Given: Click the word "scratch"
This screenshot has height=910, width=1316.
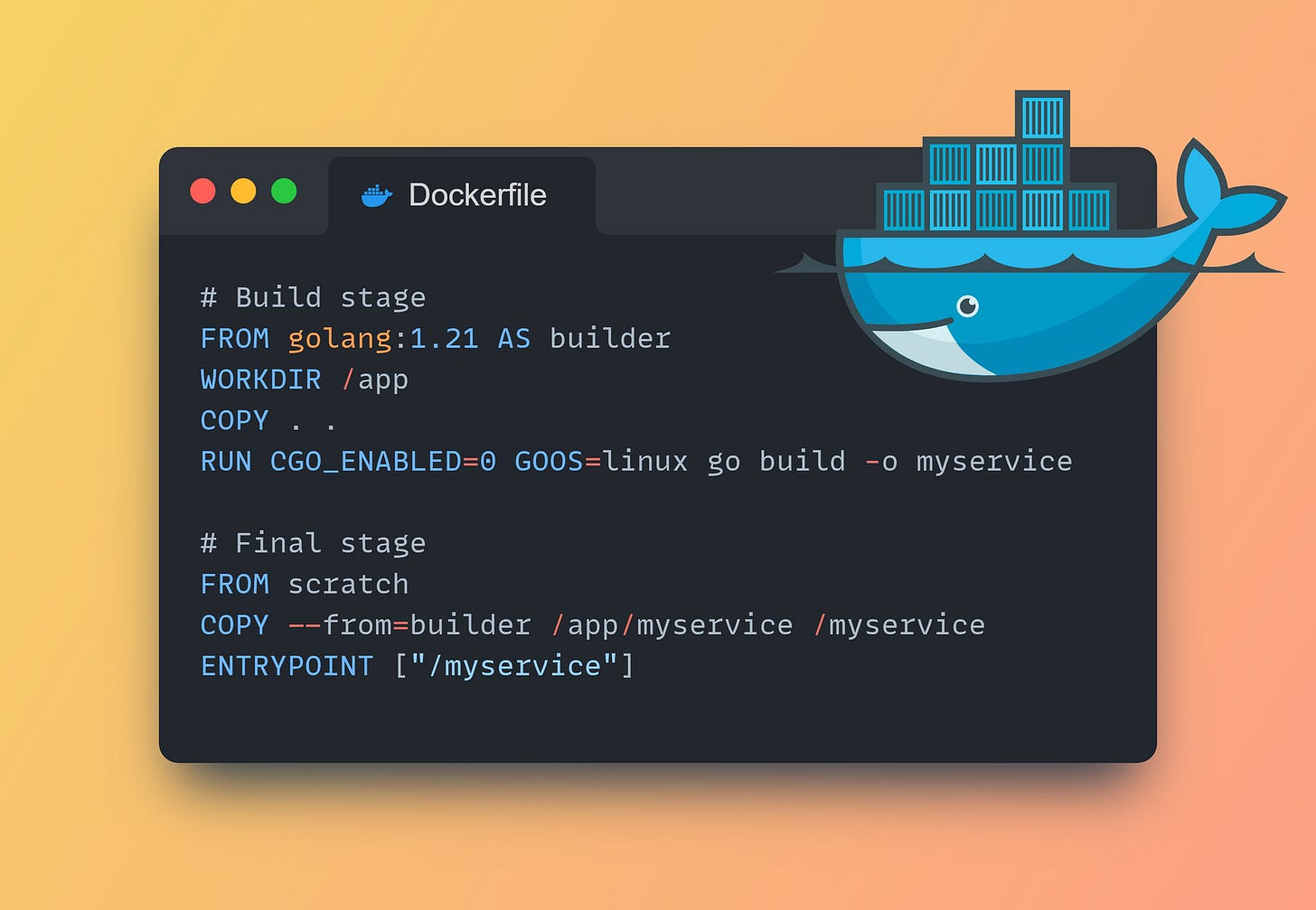Looking at the screenshot, I should coord(348,585).
